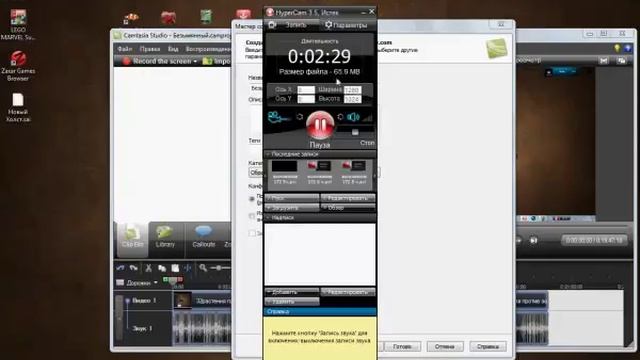Pause the HyperCam recording with the red button

[320, 124]
